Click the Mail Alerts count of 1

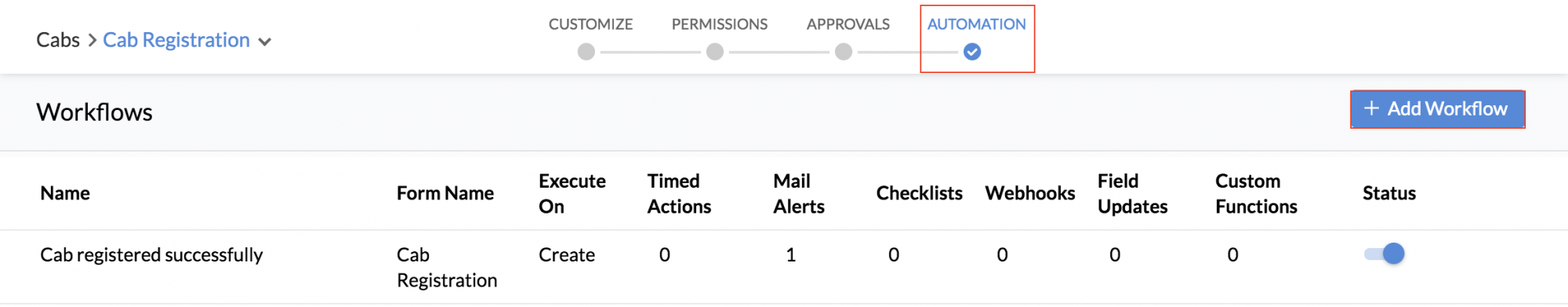[x=790, y=254]
